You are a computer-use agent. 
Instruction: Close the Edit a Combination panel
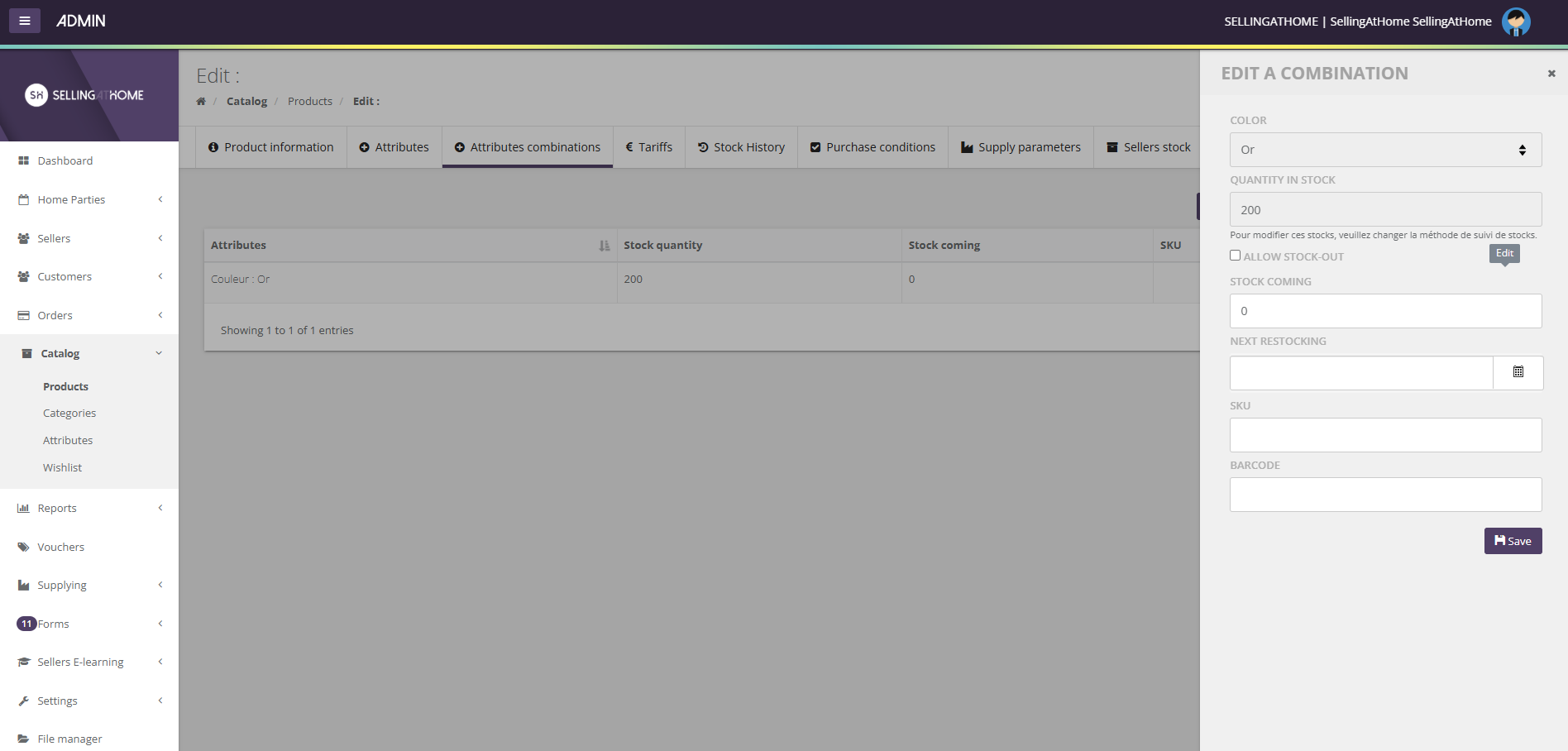coord(1551,74)
